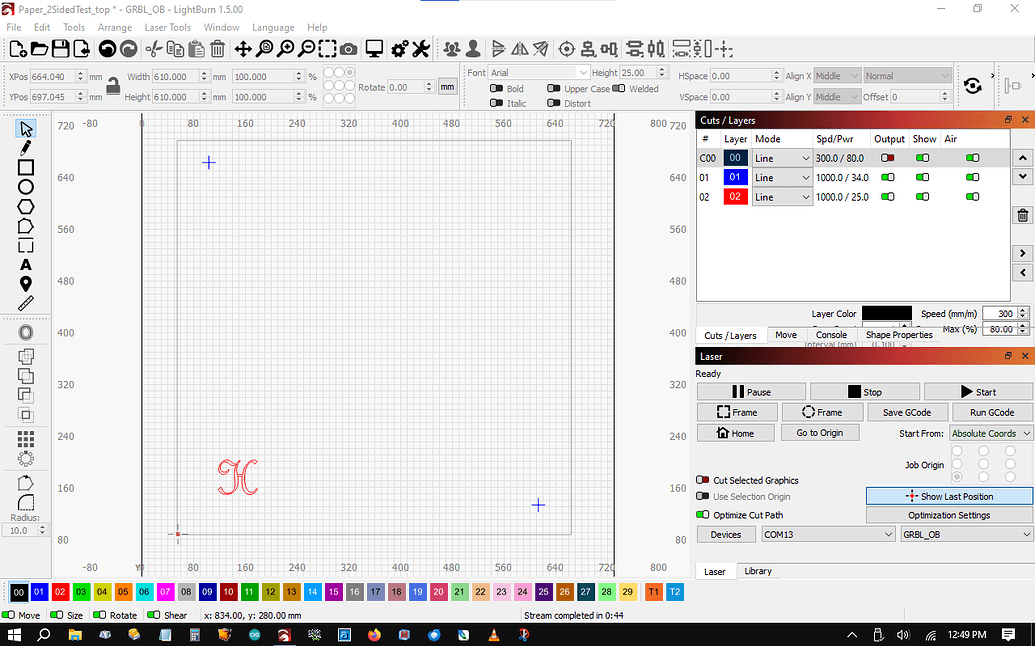Toggle Air switch for layer 02
Viewport: 1035px width, 646px height.
tap(972, 197)
